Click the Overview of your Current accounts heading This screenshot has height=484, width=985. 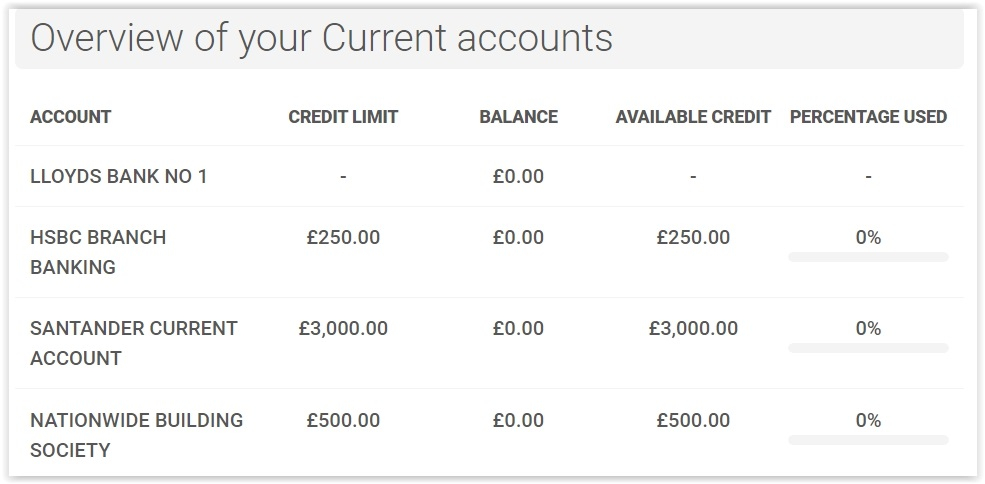point(321,38)
